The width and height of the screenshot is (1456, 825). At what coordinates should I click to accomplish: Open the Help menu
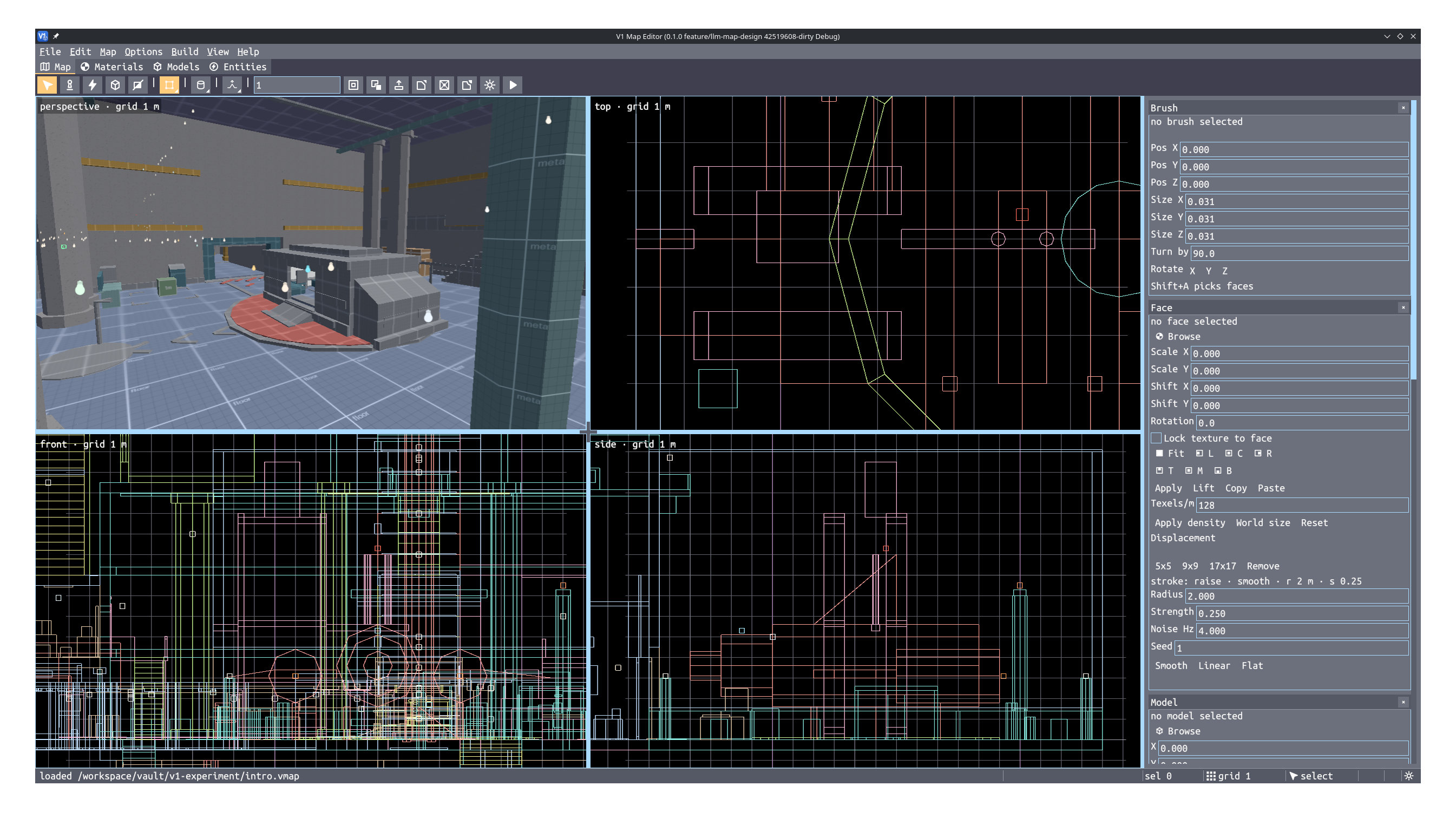(x=247, y=51)
